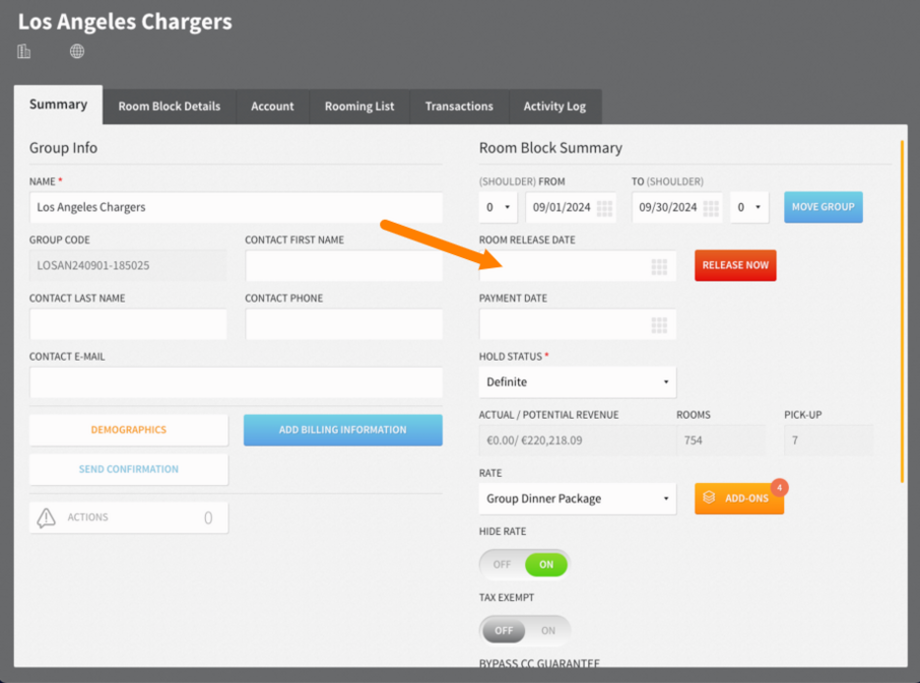Click the red Add-Ons count badge
This screenshot has height=683, width=920.
(779, 488)
